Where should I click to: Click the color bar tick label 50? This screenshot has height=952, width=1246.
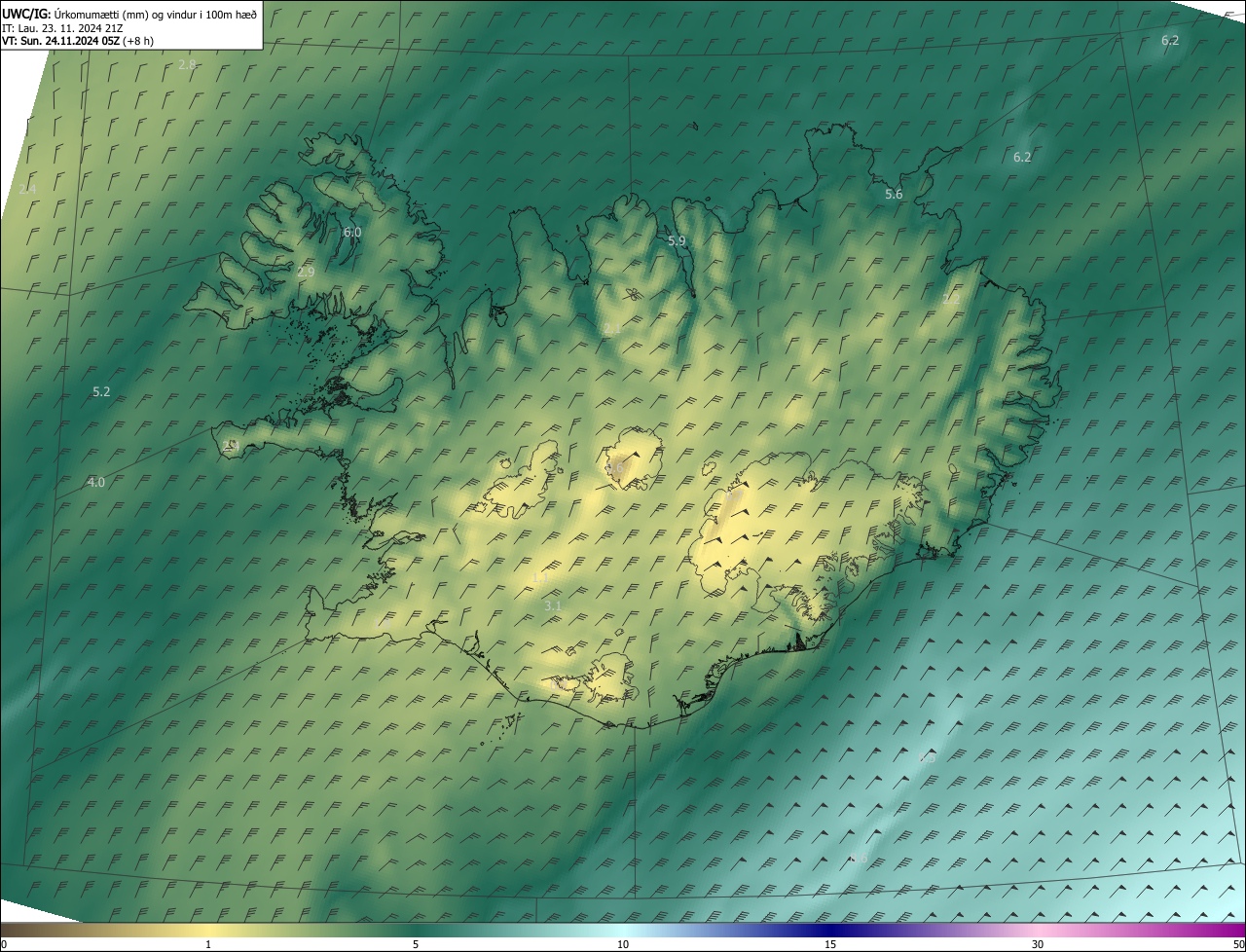1238,945
